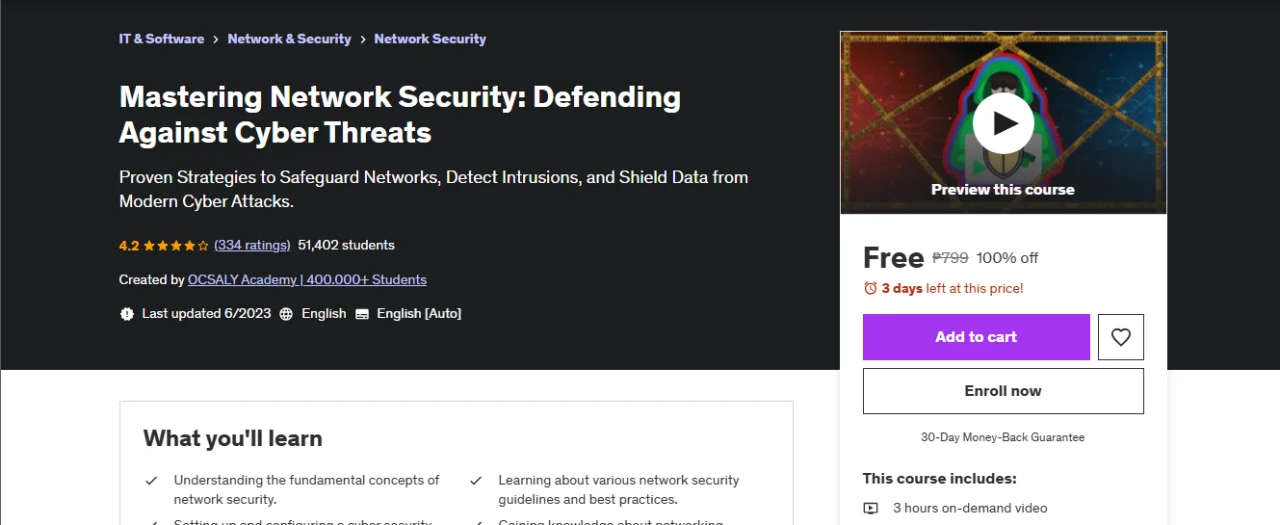This screenshot has width=1280, height=525.
Task: Click the Preview this course label
Action: point(1003,189)
